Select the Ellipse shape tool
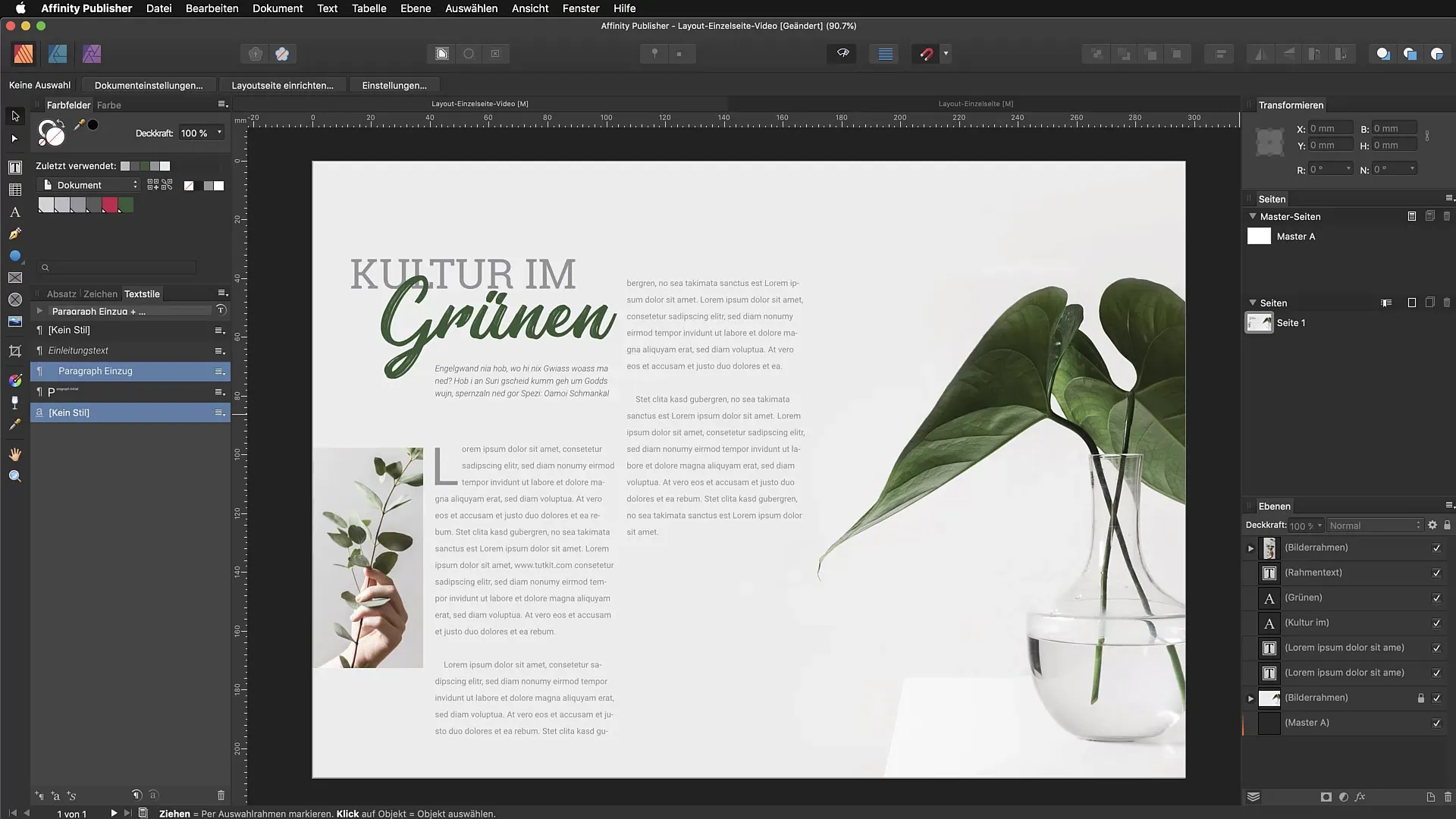The width and height of the screenshot is (1456, 819). point(15,256)
